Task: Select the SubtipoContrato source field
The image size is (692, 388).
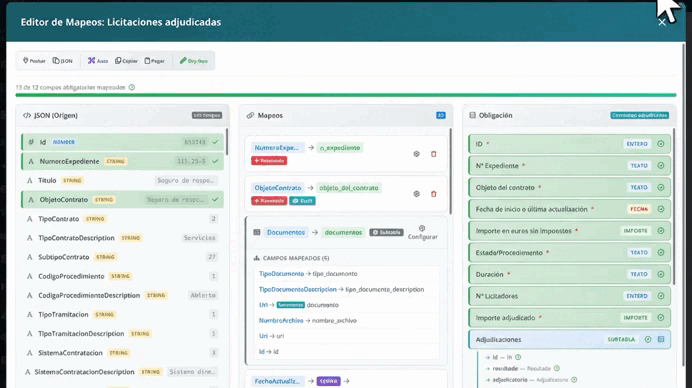Action: [x=122, y=257]
